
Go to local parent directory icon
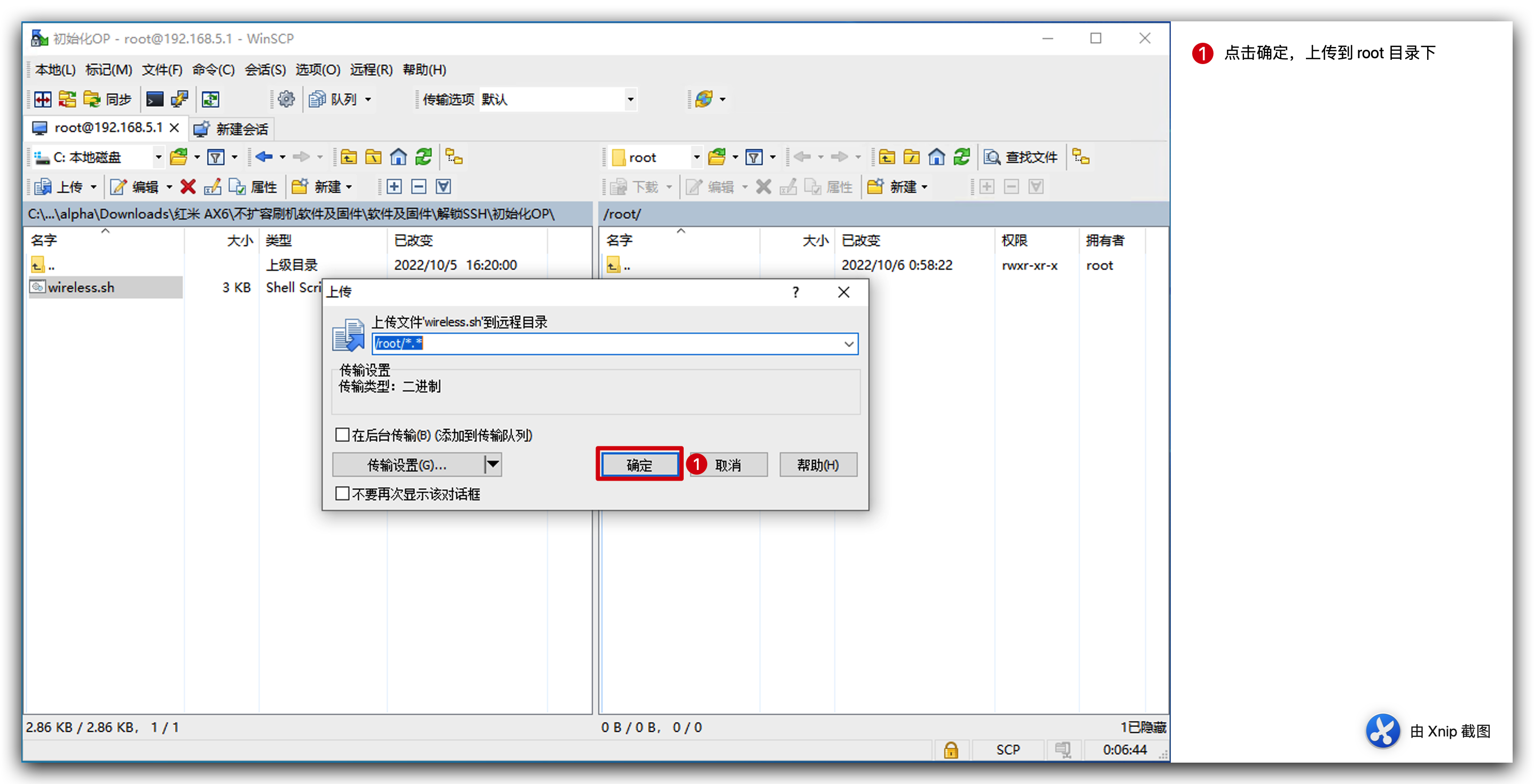pos(349,157)
